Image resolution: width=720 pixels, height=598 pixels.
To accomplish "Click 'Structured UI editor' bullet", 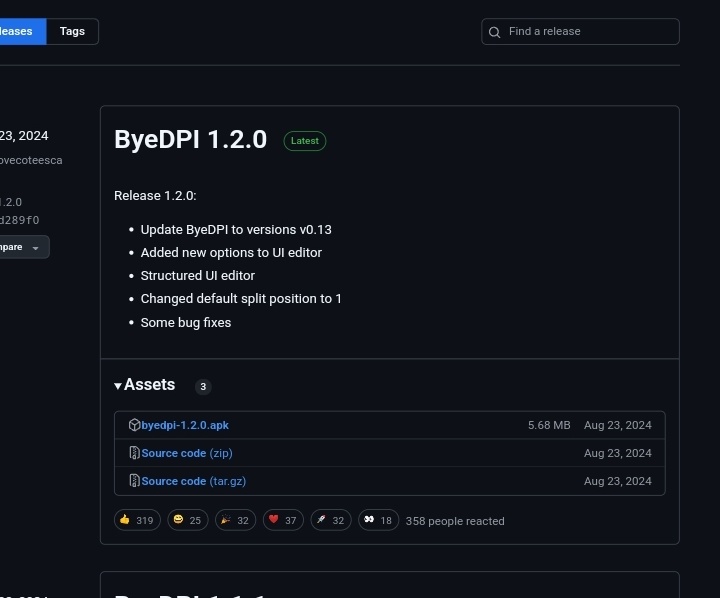I will pyautogui.click(x=197, y=276).
